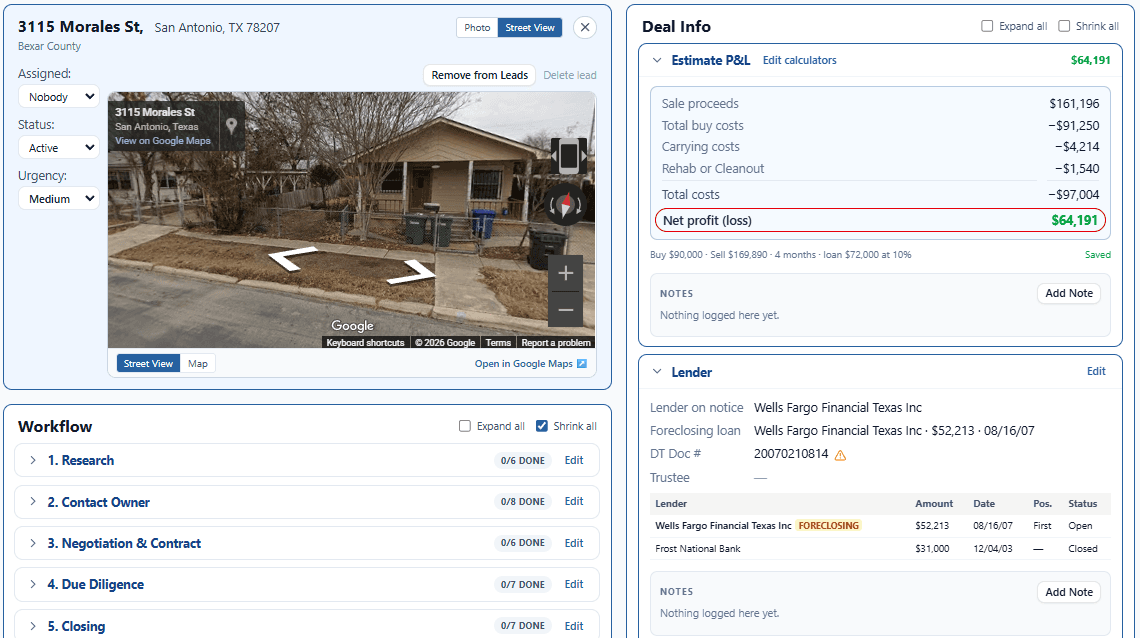
Task: Click the Bexar County label
Action: 49,46
